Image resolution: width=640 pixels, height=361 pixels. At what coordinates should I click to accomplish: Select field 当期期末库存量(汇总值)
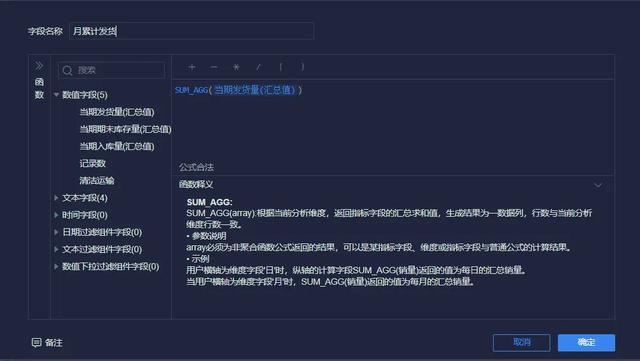coord(125,129)
